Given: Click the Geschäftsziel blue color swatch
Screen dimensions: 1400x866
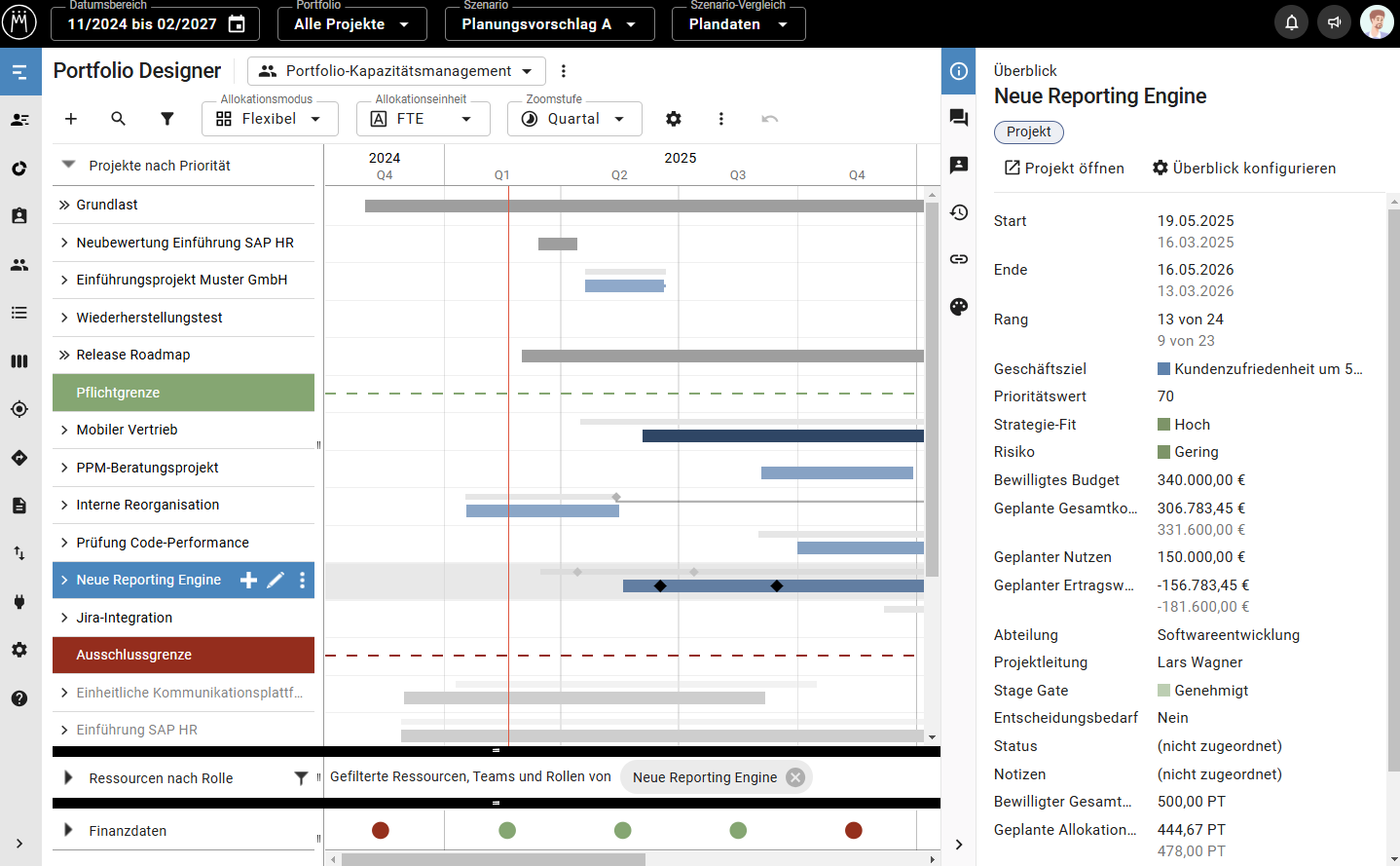Looking at the screenshot, I should pyautogui.click(x=1163, y=369).
